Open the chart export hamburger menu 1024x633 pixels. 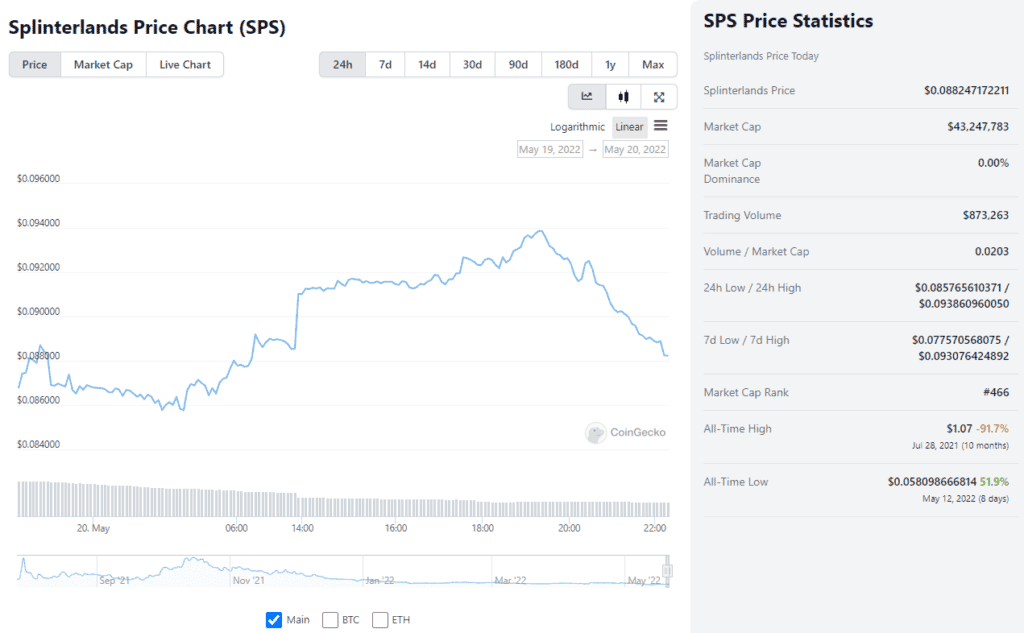click(660, 127)
